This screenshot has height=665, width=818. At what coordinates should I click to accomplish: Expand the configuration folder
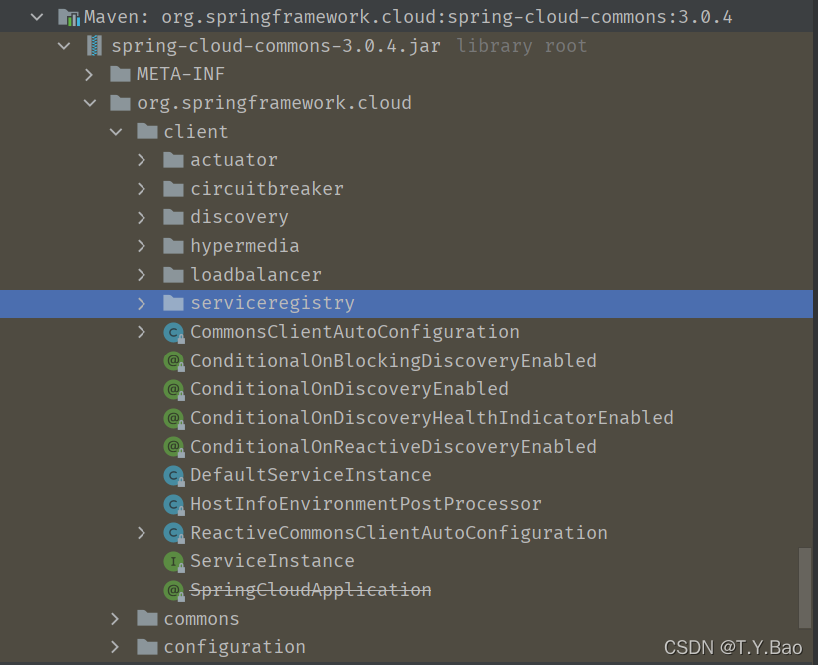[115, 647]
